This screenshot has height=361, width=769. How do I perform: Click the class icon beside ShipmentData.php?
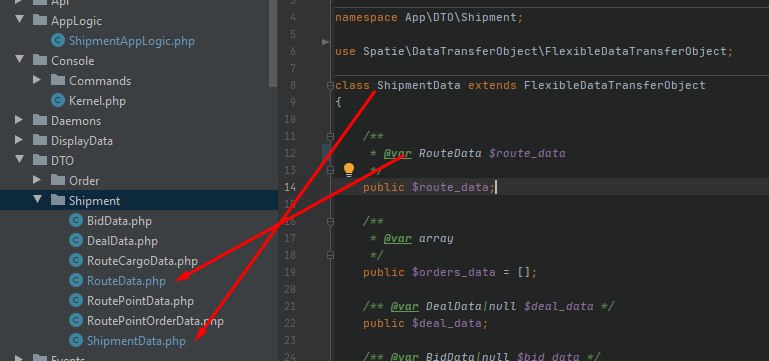pyautogui.click(x=76, y=340)
